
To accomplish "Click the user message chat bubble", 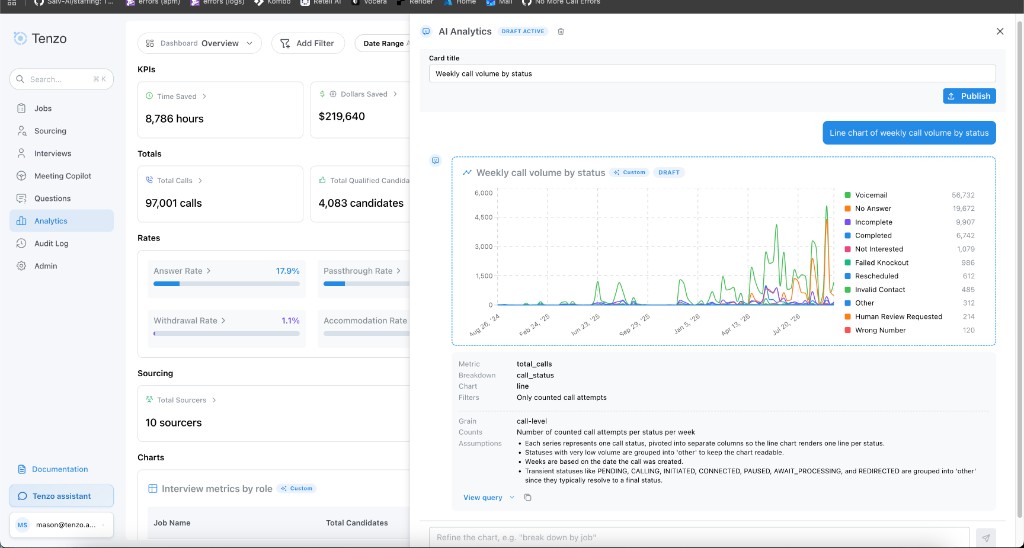I will click(909, 133).
